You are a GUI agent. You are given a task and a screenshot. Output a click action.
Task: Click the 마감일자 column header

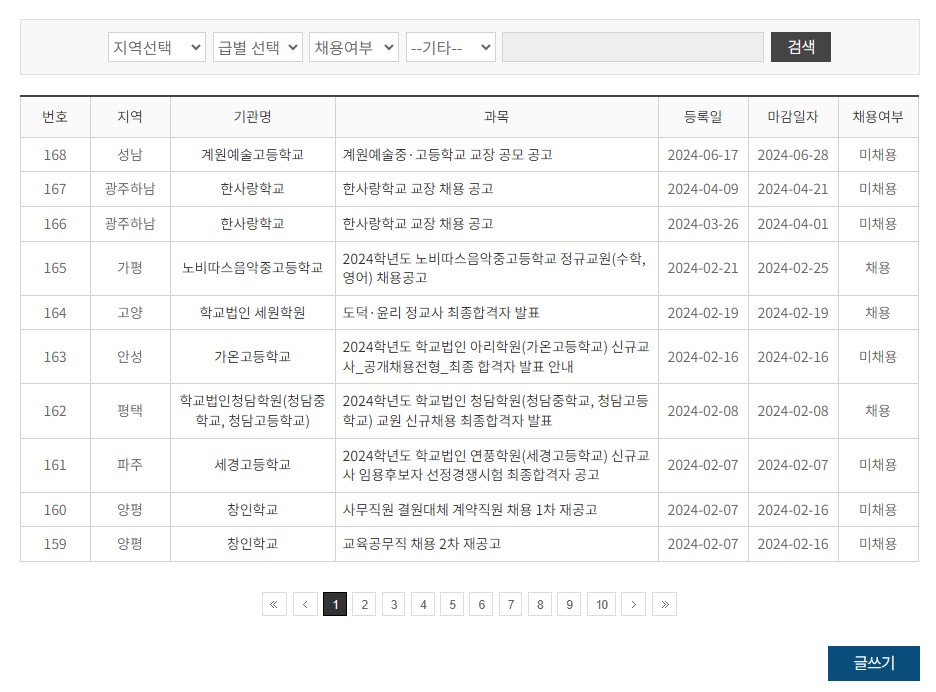pos(793,116)
